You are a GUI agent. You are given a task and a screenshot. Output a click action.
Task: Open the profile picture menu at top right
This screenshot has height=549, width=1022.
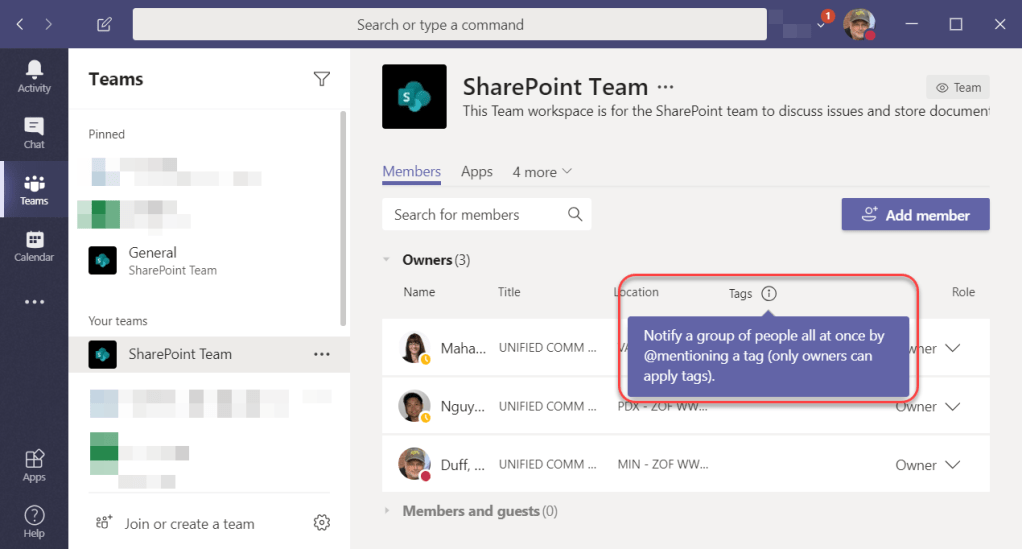(x=859, y=24)
